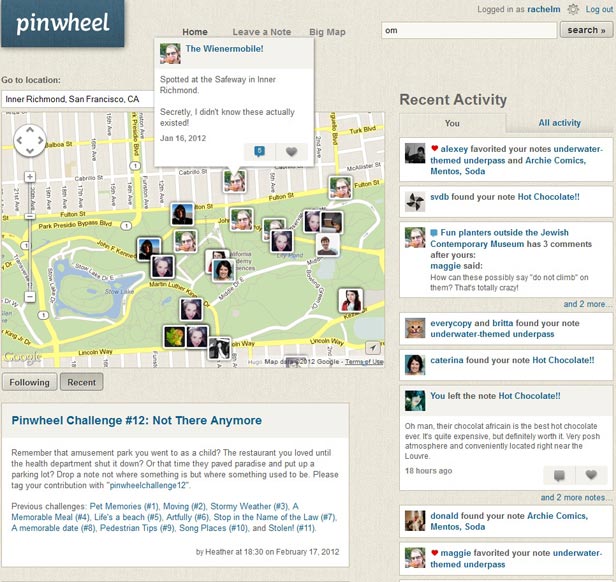Click donald's avatar in activity feed
Image resolution: width=616 pixels, height=582 pixels.
click(x=415, y=521)
